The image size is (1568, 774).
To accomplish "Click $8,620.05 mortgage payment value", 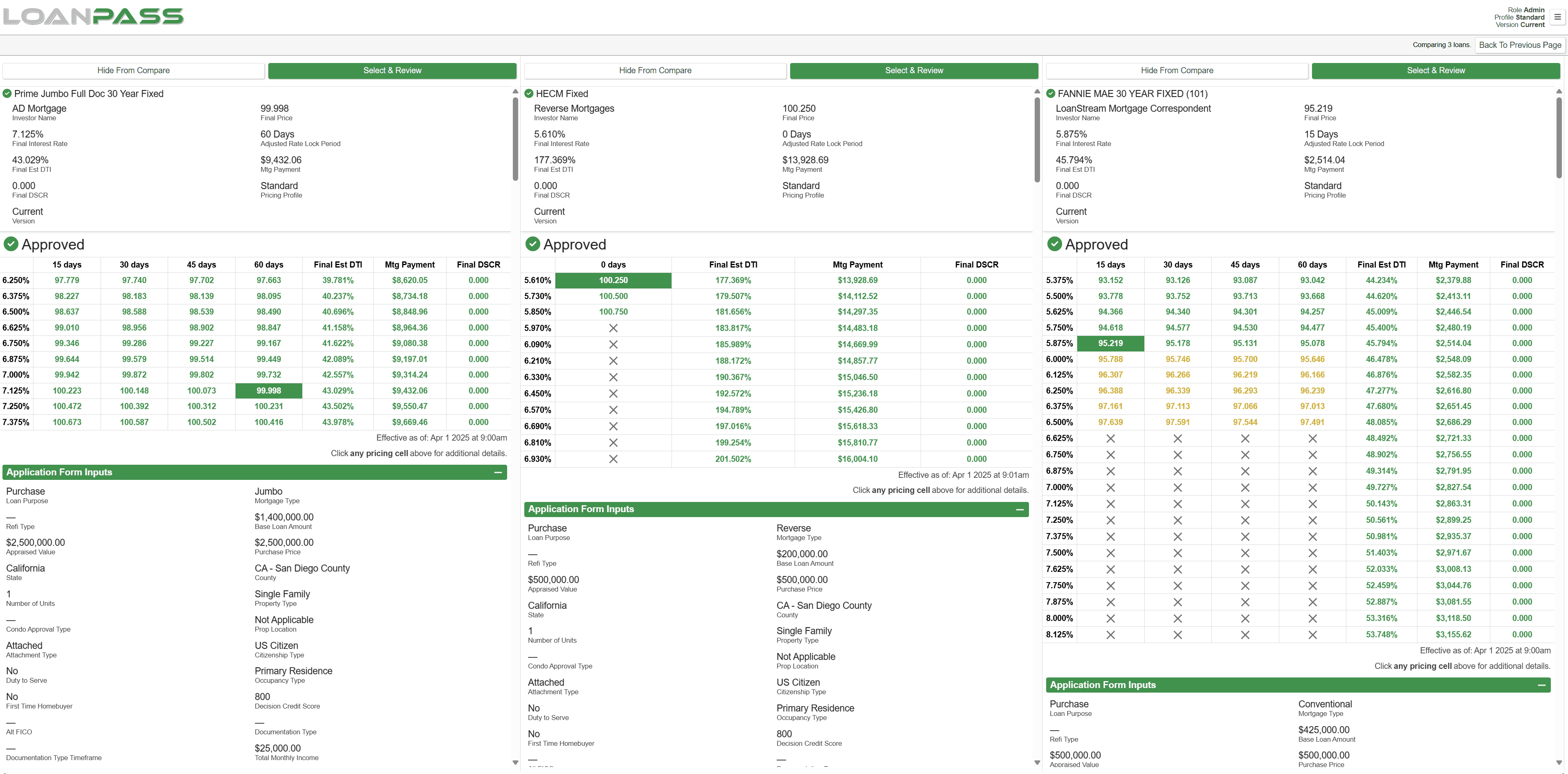I will pos(410,281).
